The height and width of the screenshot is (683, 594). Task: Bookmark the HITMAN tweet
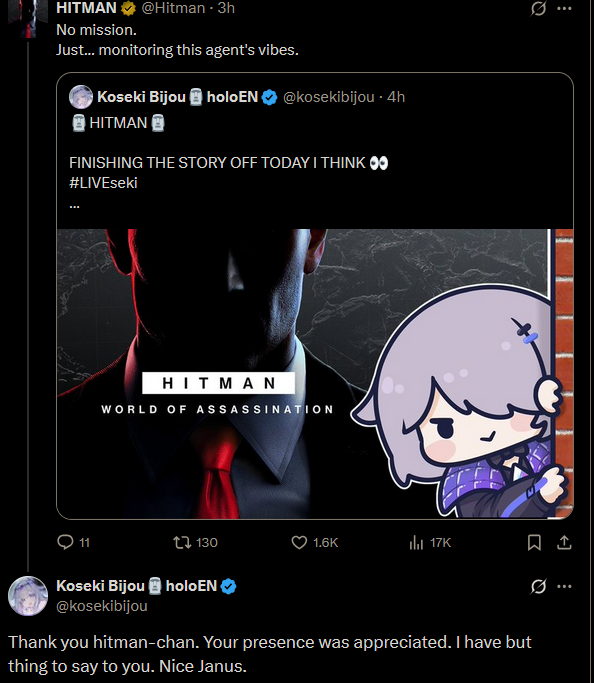pos(534,542)
